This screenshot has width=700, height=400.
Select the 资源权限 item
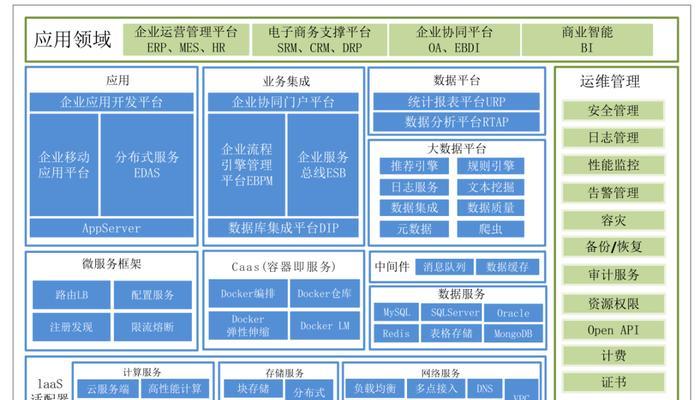coord(613,304)
